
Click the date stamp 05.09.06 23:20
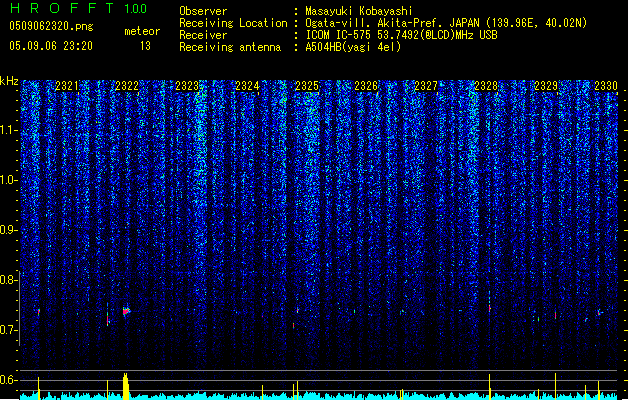pos(51,46)
